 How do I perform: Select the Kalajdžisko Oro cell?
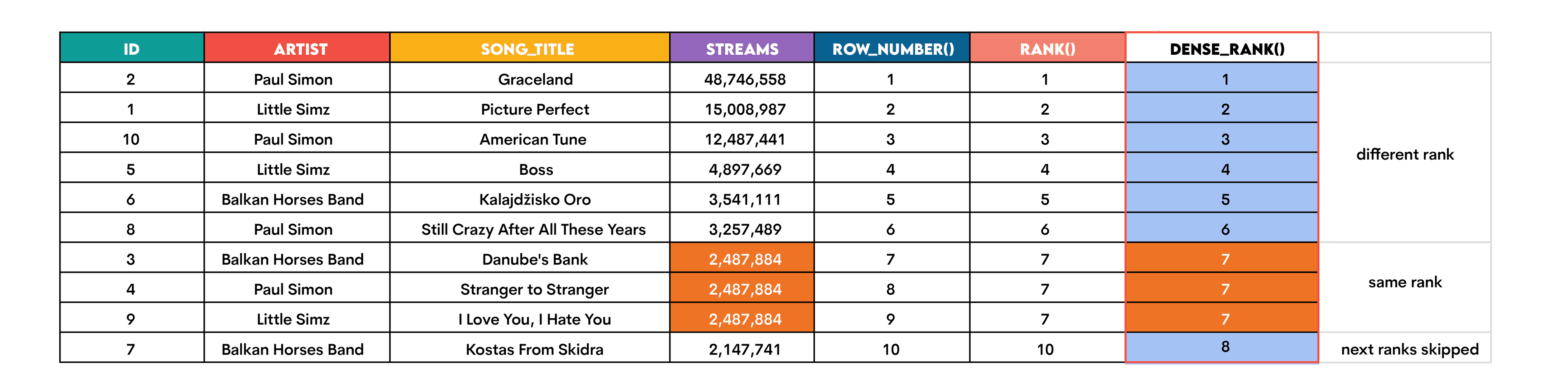(535, 199)
